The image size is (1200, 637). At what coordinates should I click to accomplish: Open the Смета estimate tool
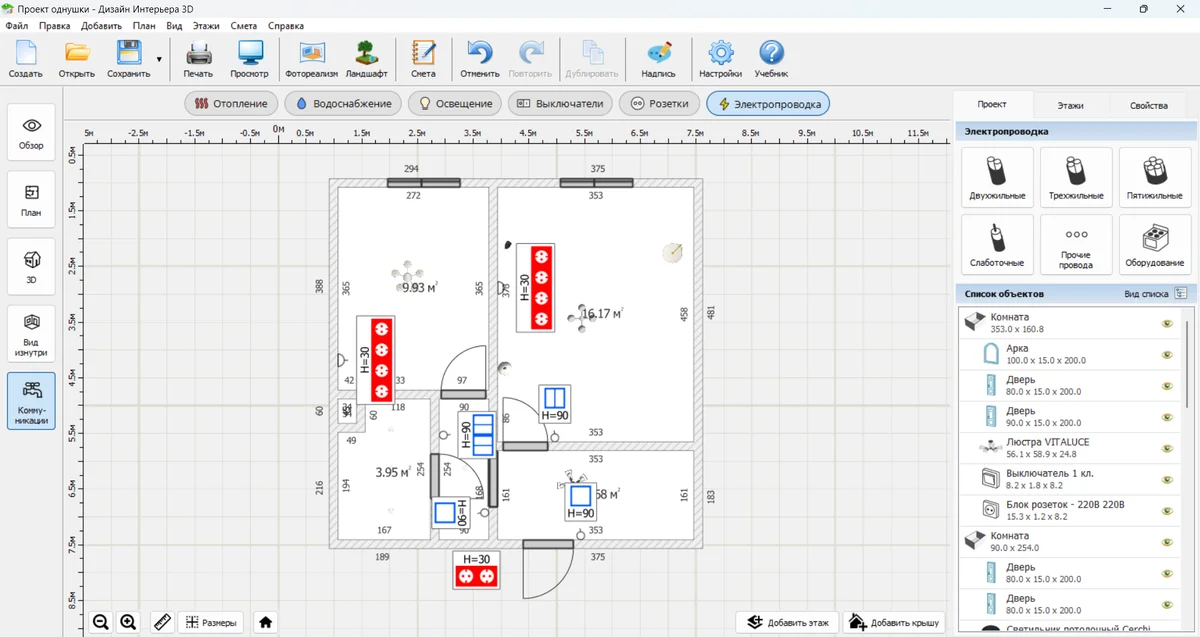(423, 60)
